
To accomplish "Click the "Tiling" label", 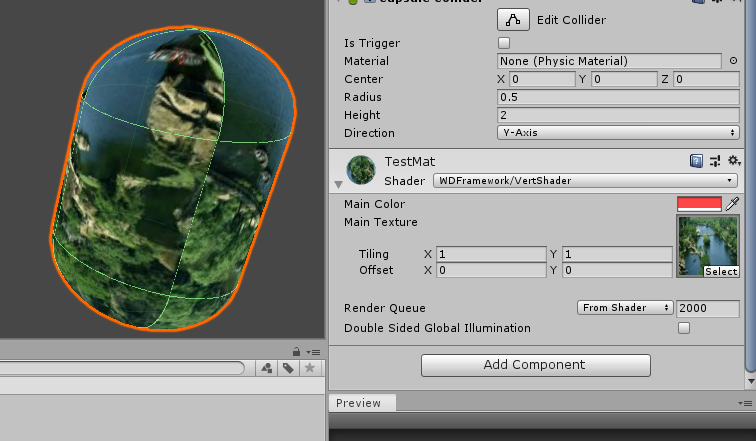I will 374,254.
